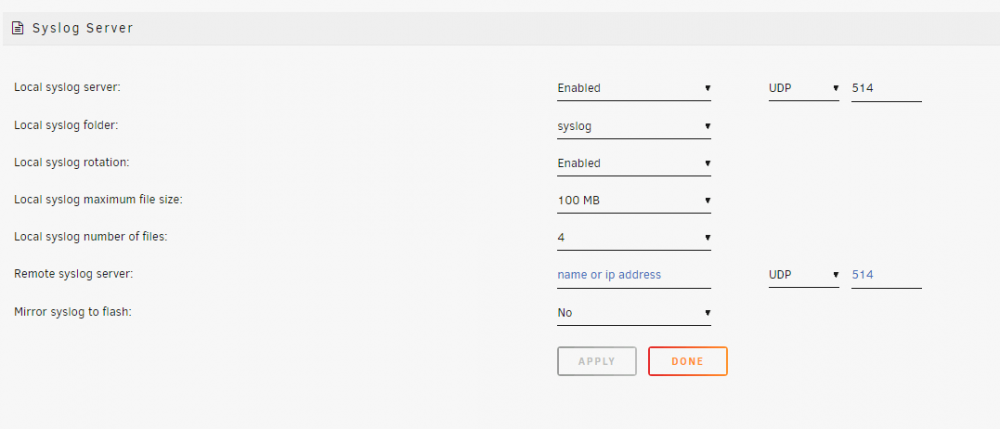The image size is (1000, 429).
Task: Click the Remote syslog server port 514 field
Action: coord(886,275)
